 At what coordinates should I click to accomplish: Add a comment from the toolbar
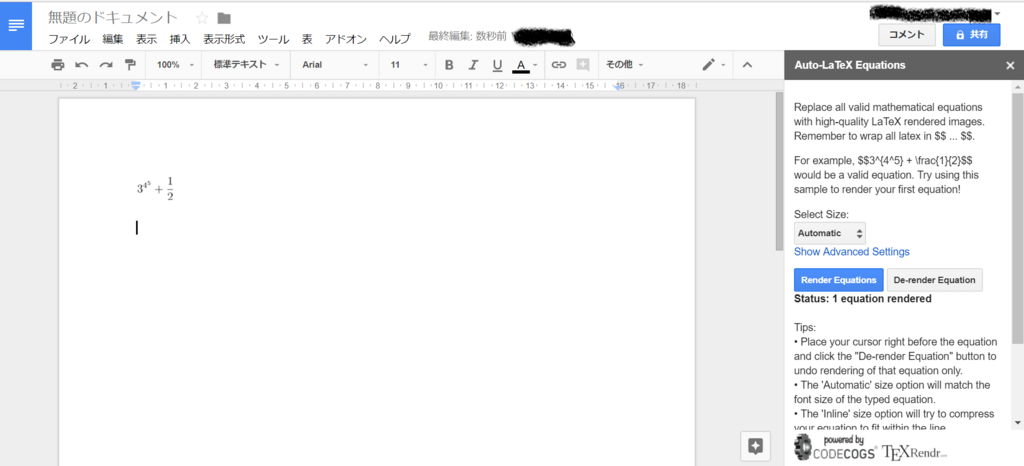tap(583, 65)
